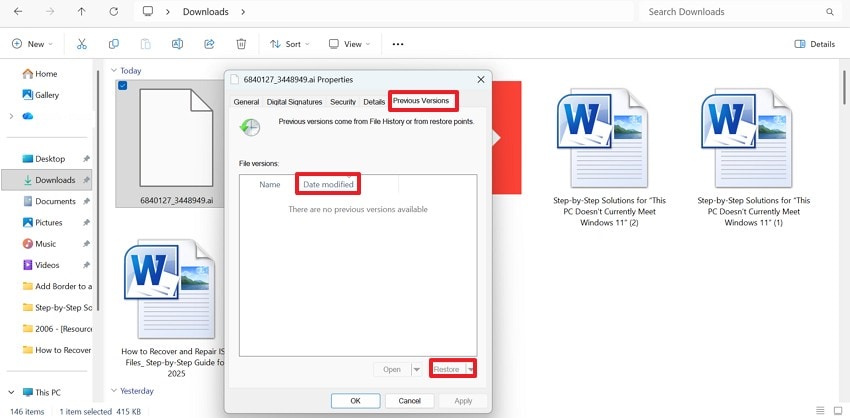
Task: Switch to the Digital Signatures tab
Action: click(294, 102)
